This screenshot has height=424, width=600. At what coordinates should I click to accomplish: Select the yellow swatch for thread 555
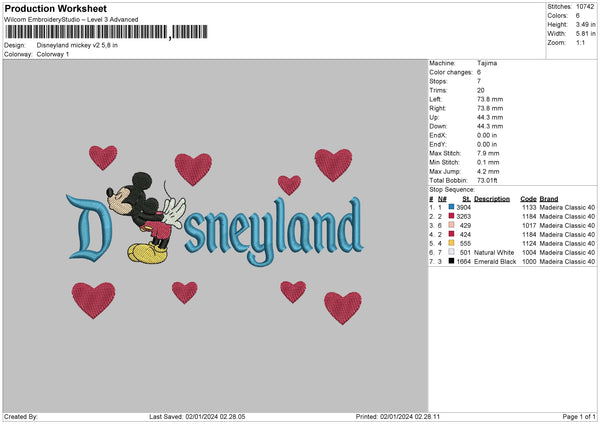452,243
